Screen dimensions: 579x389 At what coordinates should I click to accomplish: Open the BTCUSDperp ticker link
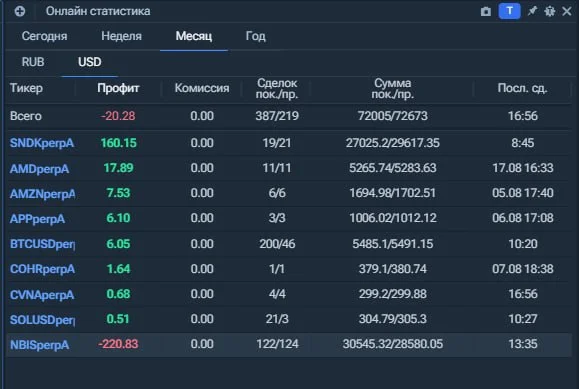tap(42, 244)
